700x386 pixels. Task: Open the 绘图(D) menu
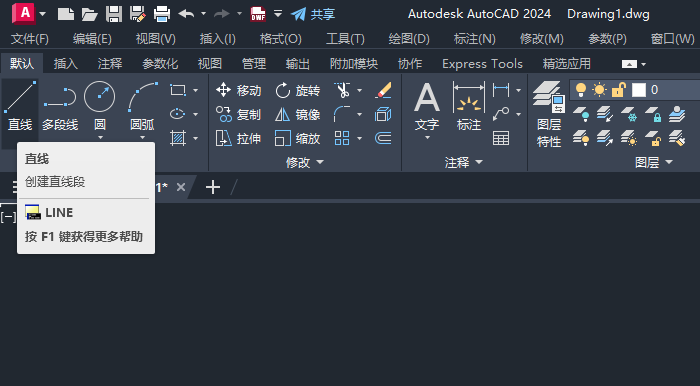[409, 39]
